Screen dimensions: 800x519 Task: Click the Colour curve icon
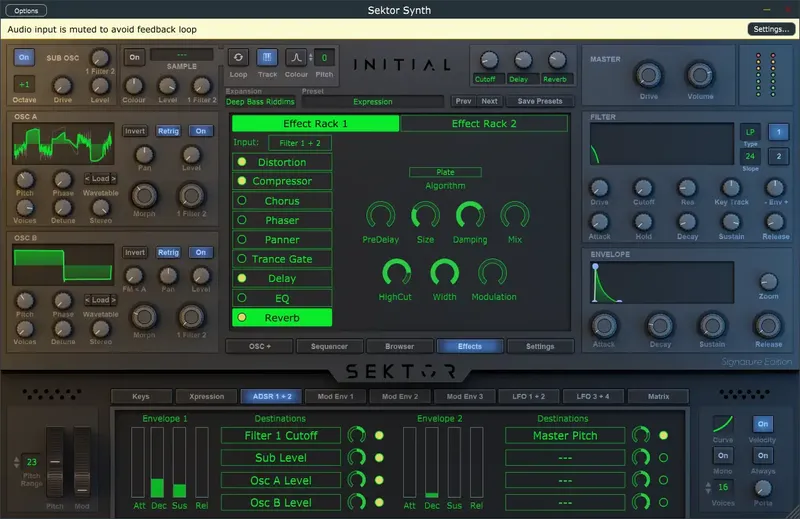click(x=296, y=58)
